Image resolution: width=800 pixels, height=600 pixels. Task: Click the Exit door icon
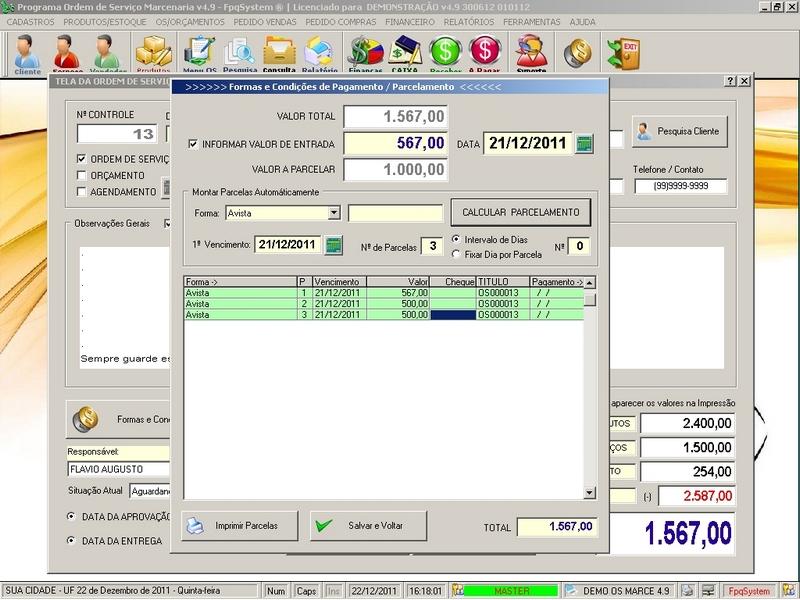tap(629, 51)
